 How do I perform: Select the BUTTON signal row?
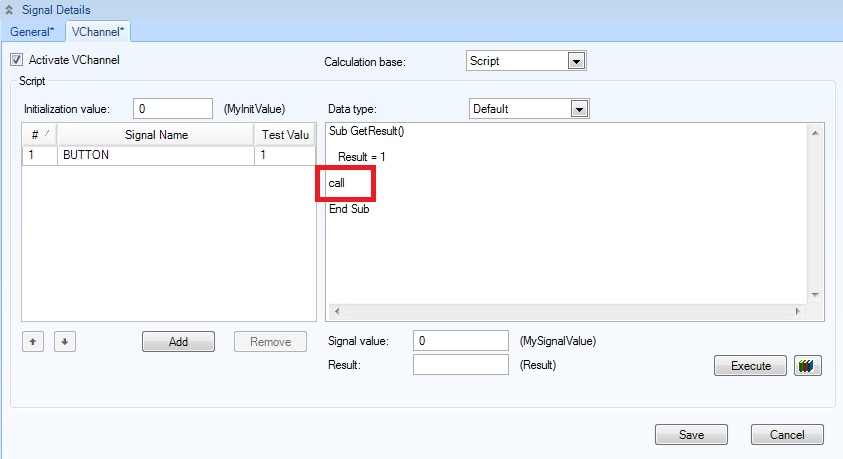point(156,156)
